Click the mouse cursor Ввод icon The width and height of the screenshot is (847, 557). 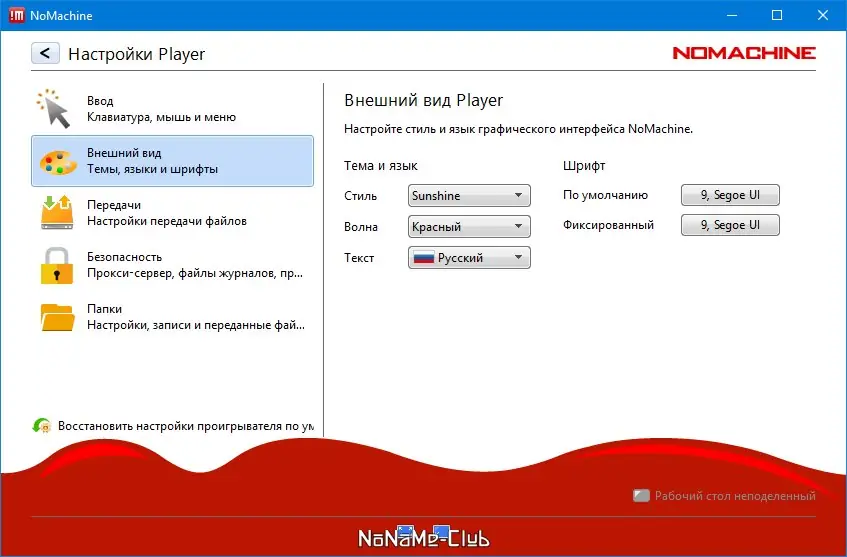[54, 109]
